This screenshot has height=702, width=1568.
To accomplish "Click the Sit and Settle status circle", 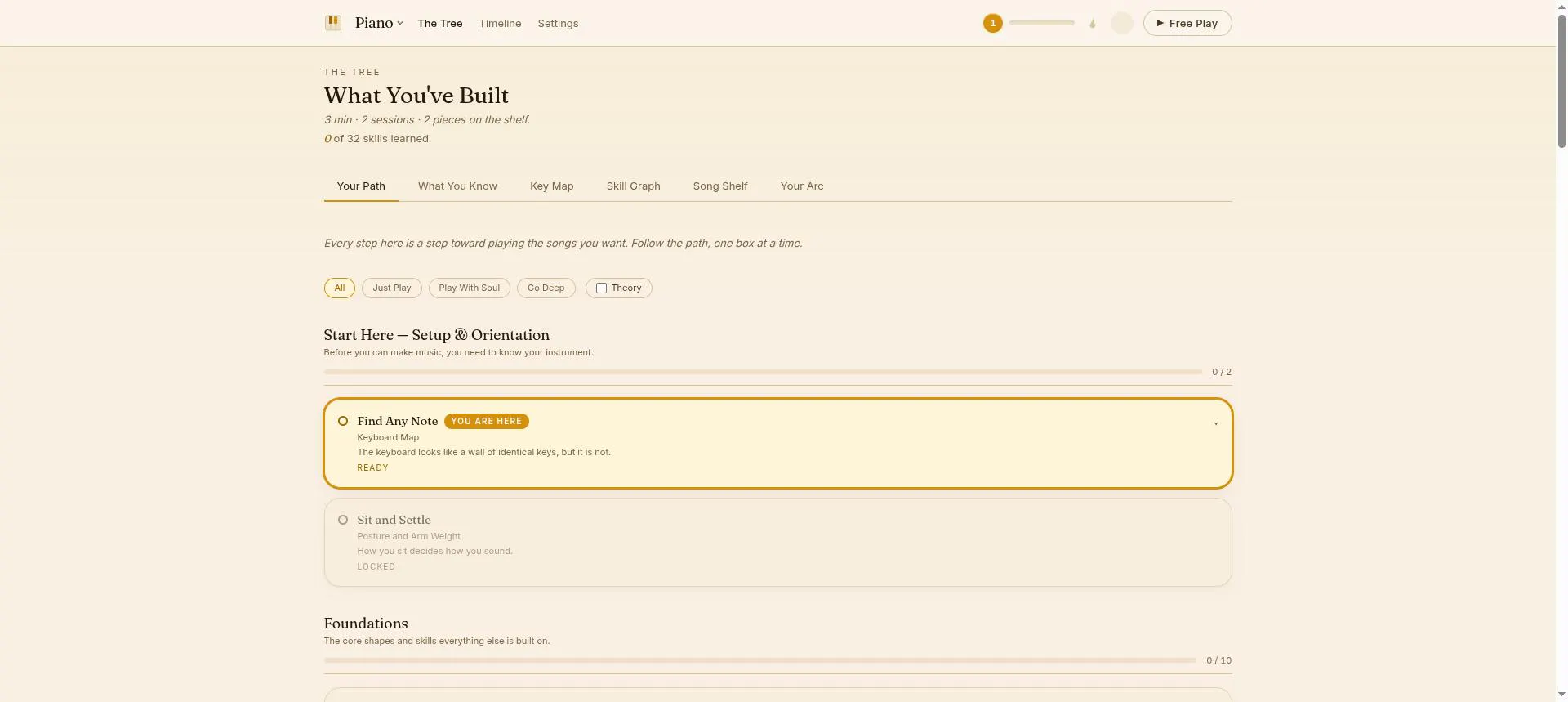I will [343, 520].
